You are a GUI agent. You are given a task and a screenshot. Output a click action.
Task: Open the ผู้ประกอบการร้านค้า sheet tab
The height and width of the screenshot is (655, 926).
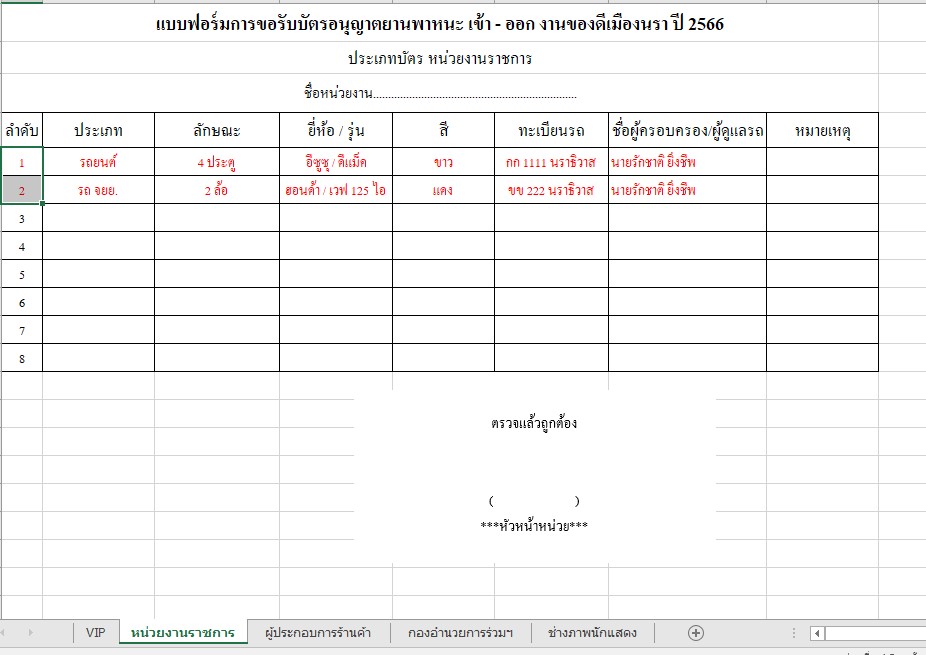click(317, 632)
